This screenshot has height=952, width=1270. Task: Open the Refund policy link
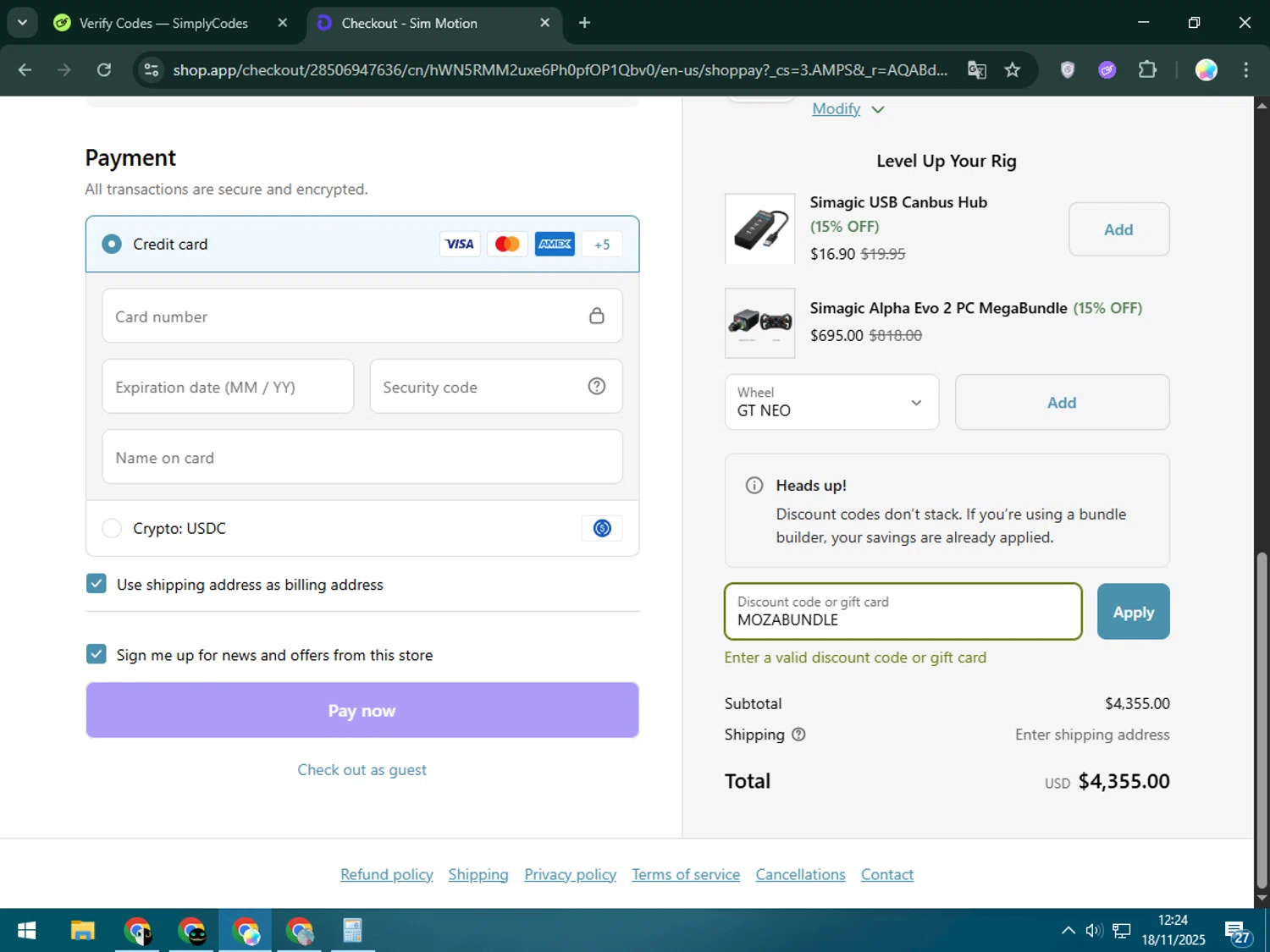click(x=387, y=874)
